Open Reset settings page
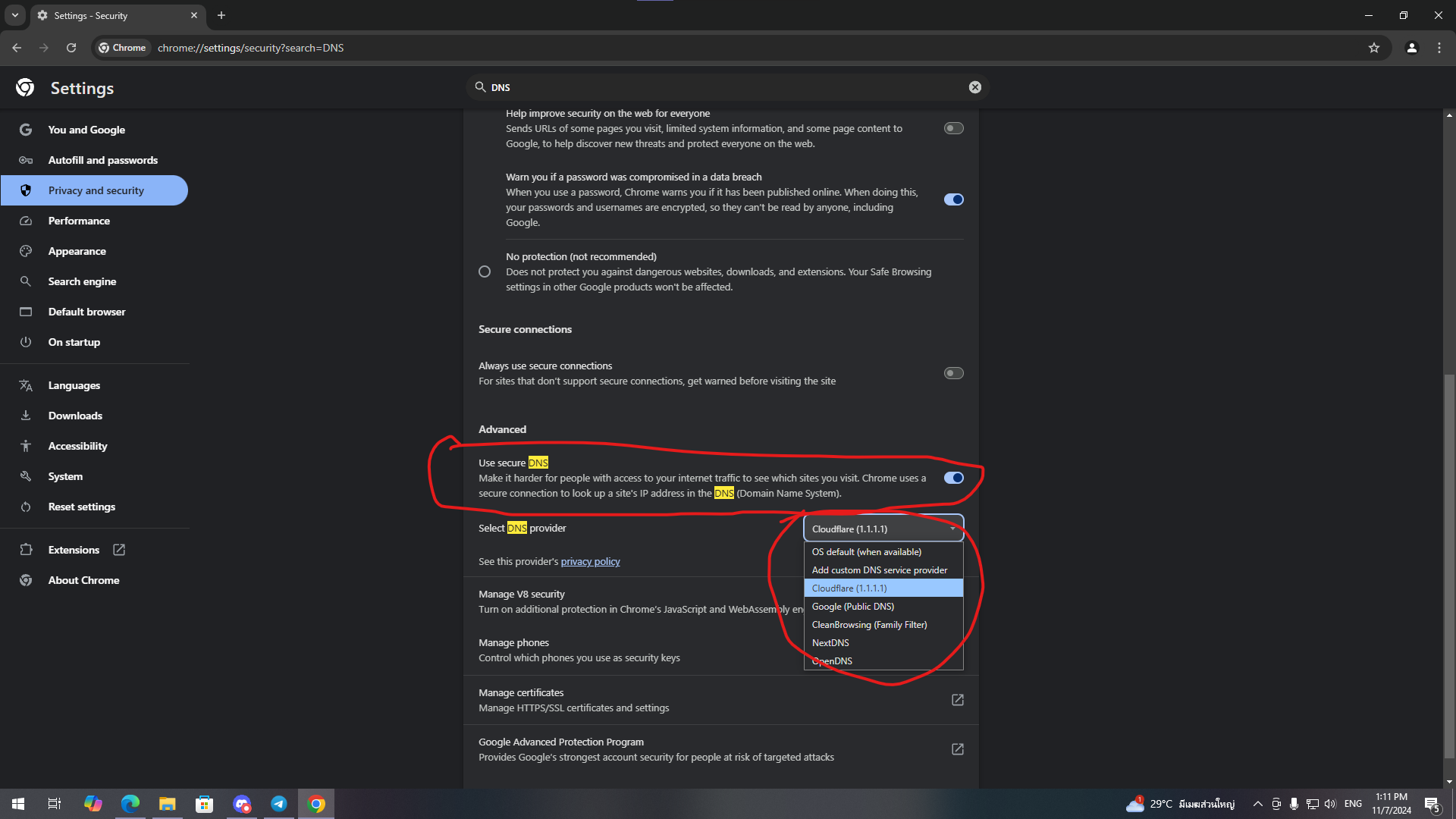The image size is (1456, 819). click(95, 507)
